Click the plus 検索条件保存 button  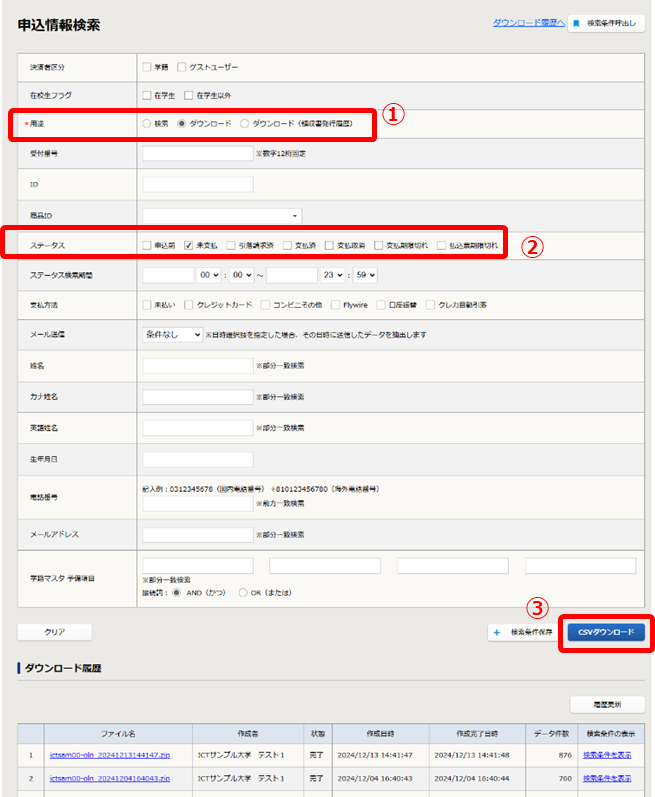coord(523,632)
